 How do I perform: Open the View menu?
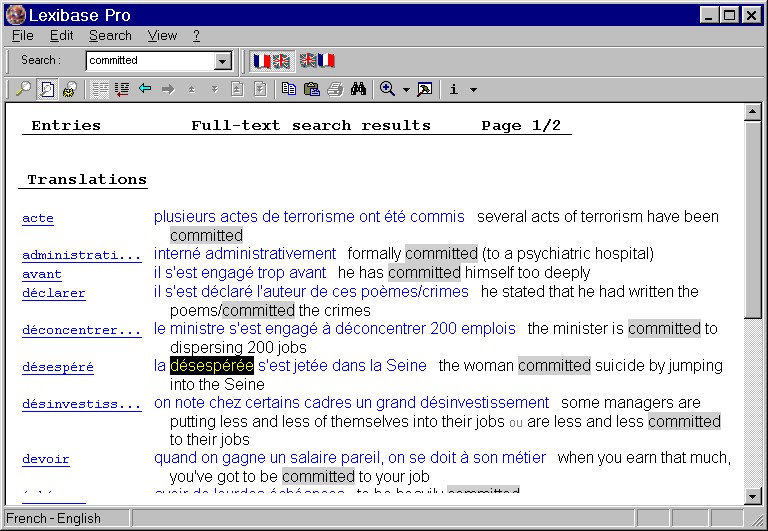pos(162,36)
